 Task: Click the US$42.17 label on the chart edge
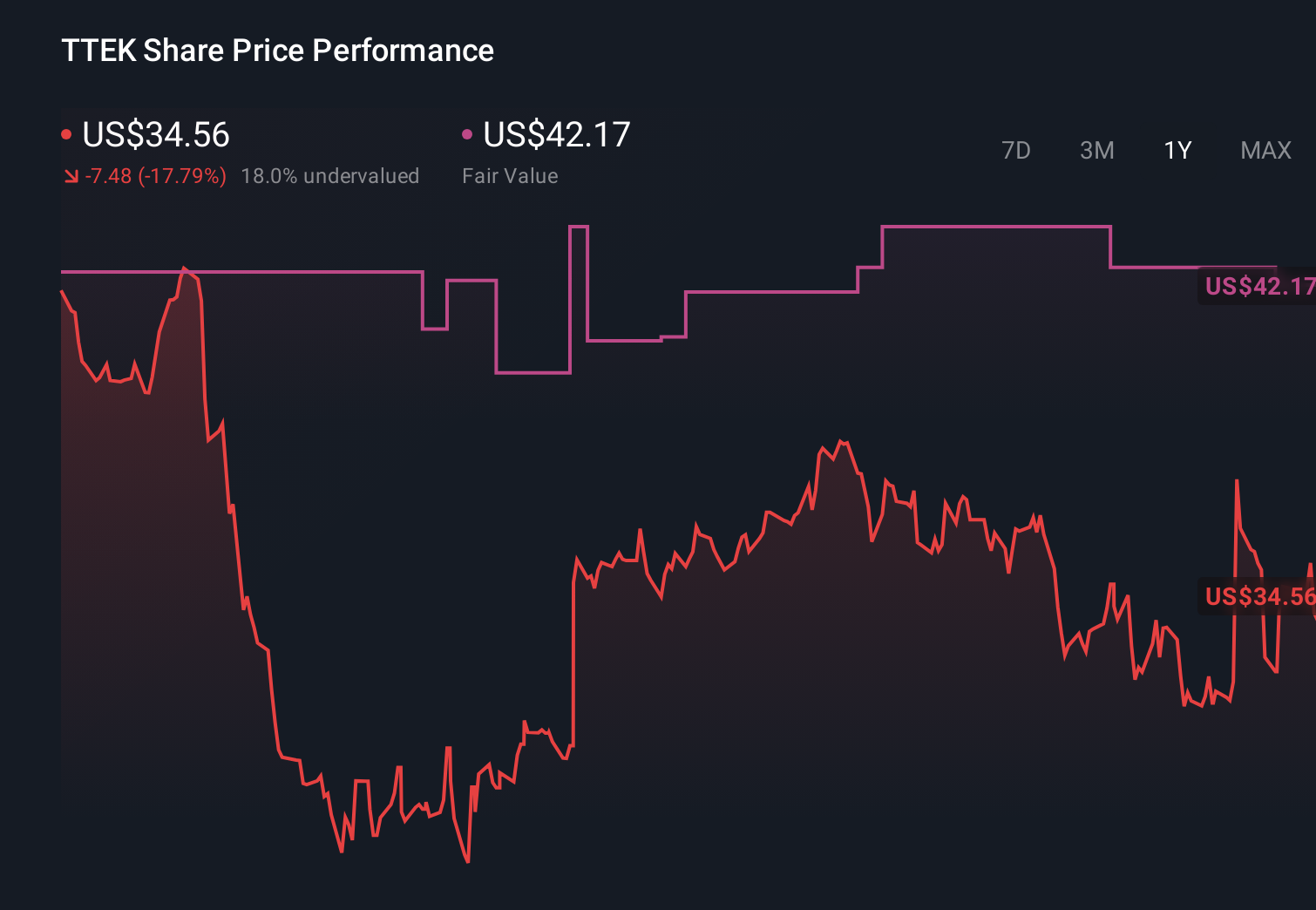click(x=1258, y=285)
